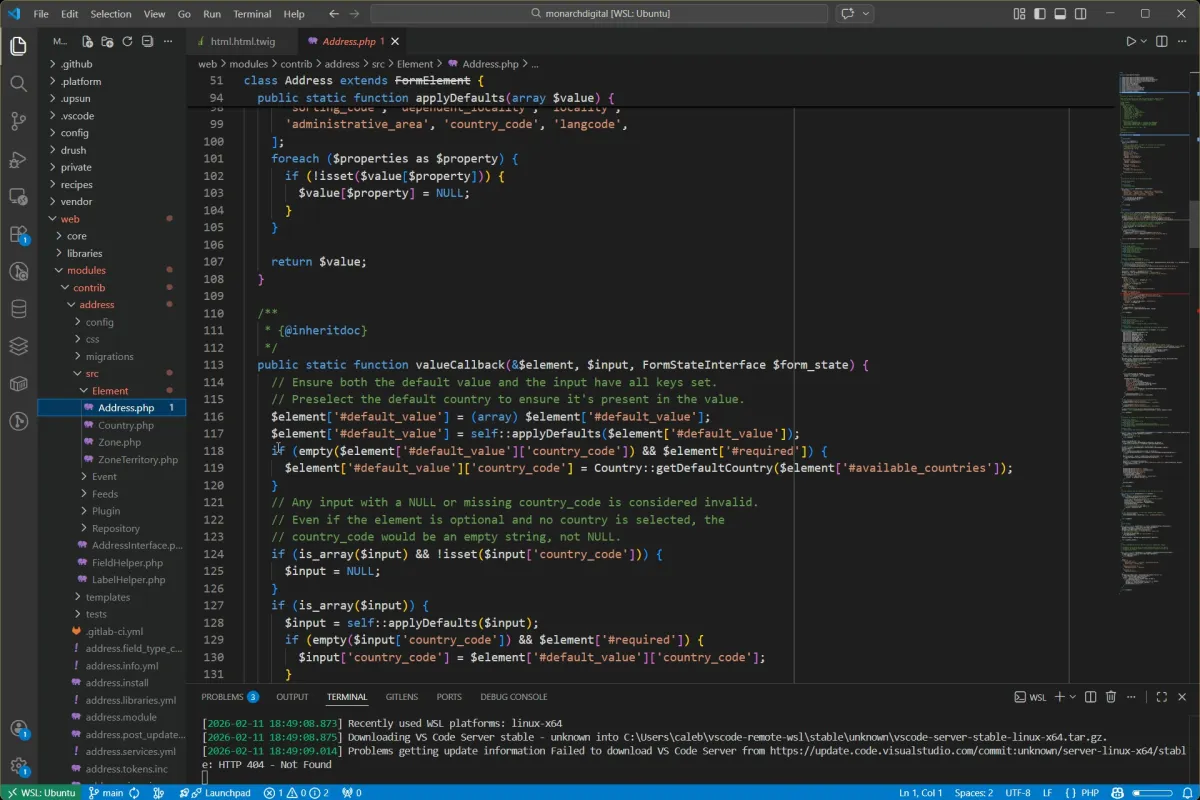Image resolution: width=1200 pixels, height=800 pixels.
Task: Click Address.php breadcrumb above the editor
Action: pos(490,62)
